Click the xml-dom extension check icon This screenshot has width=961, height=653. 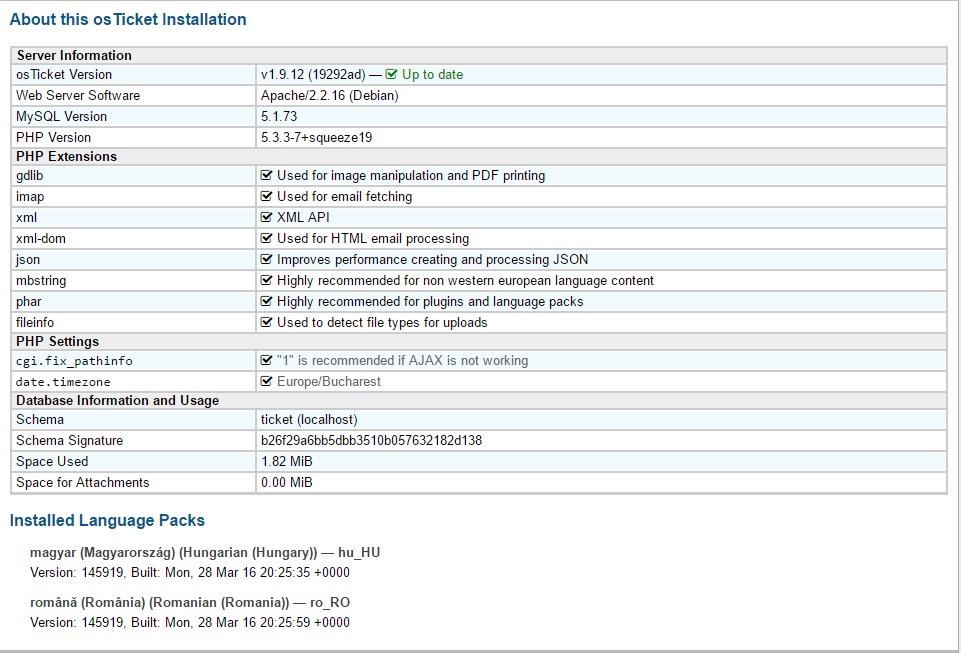(x=267, y=238)
